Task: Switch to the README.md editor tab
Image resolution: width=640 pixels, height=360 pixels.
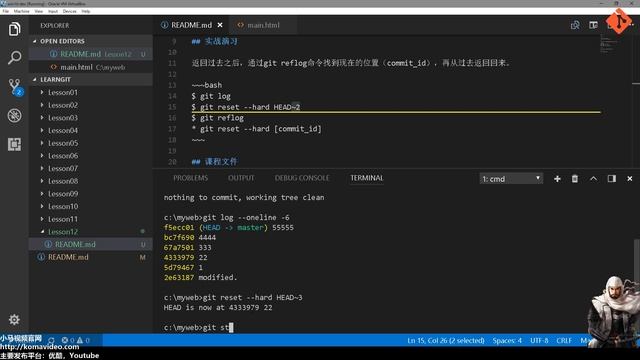Action: [191, 25]
